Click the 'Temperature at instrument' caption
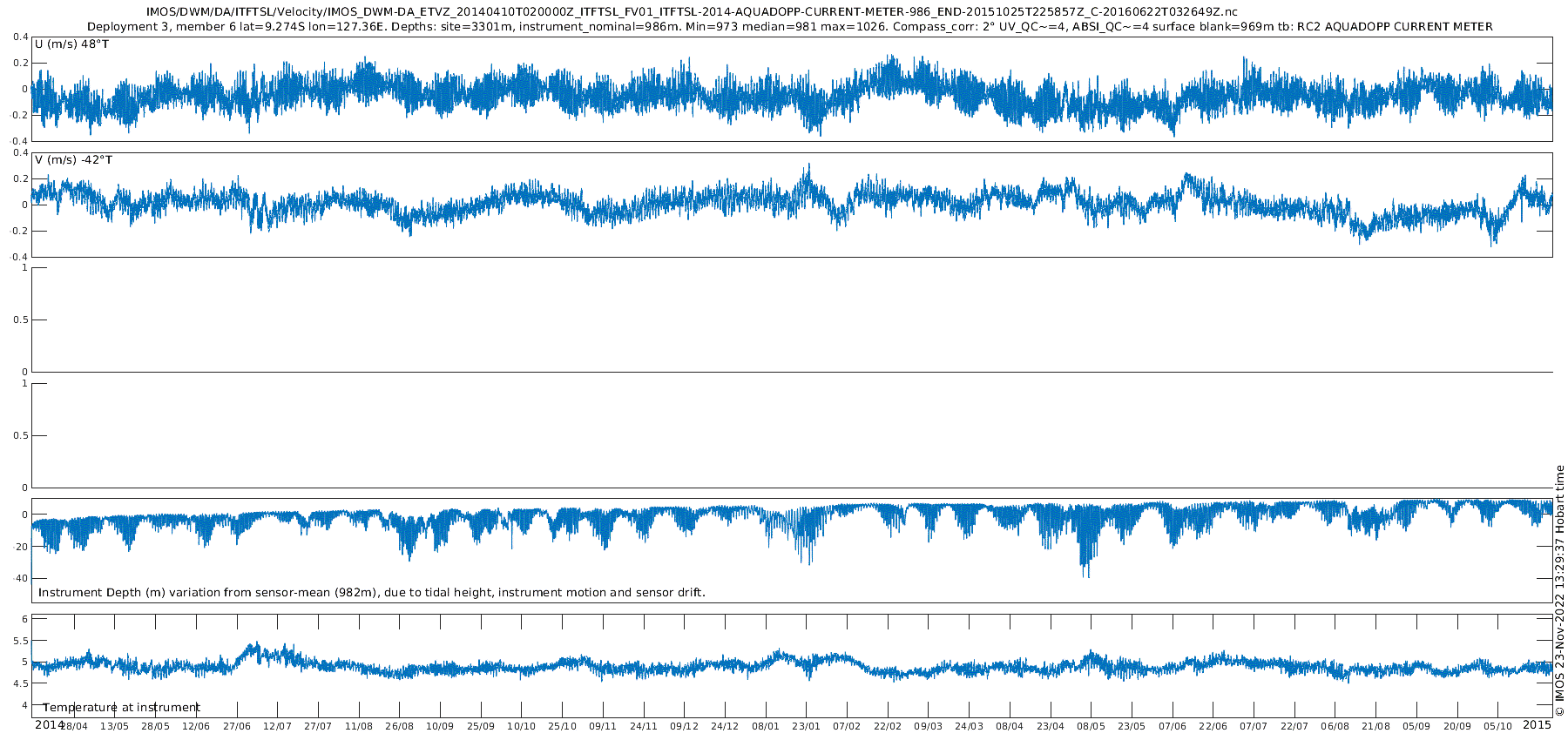The height and width of the screenshot is (740, 1568). point(121,708)
